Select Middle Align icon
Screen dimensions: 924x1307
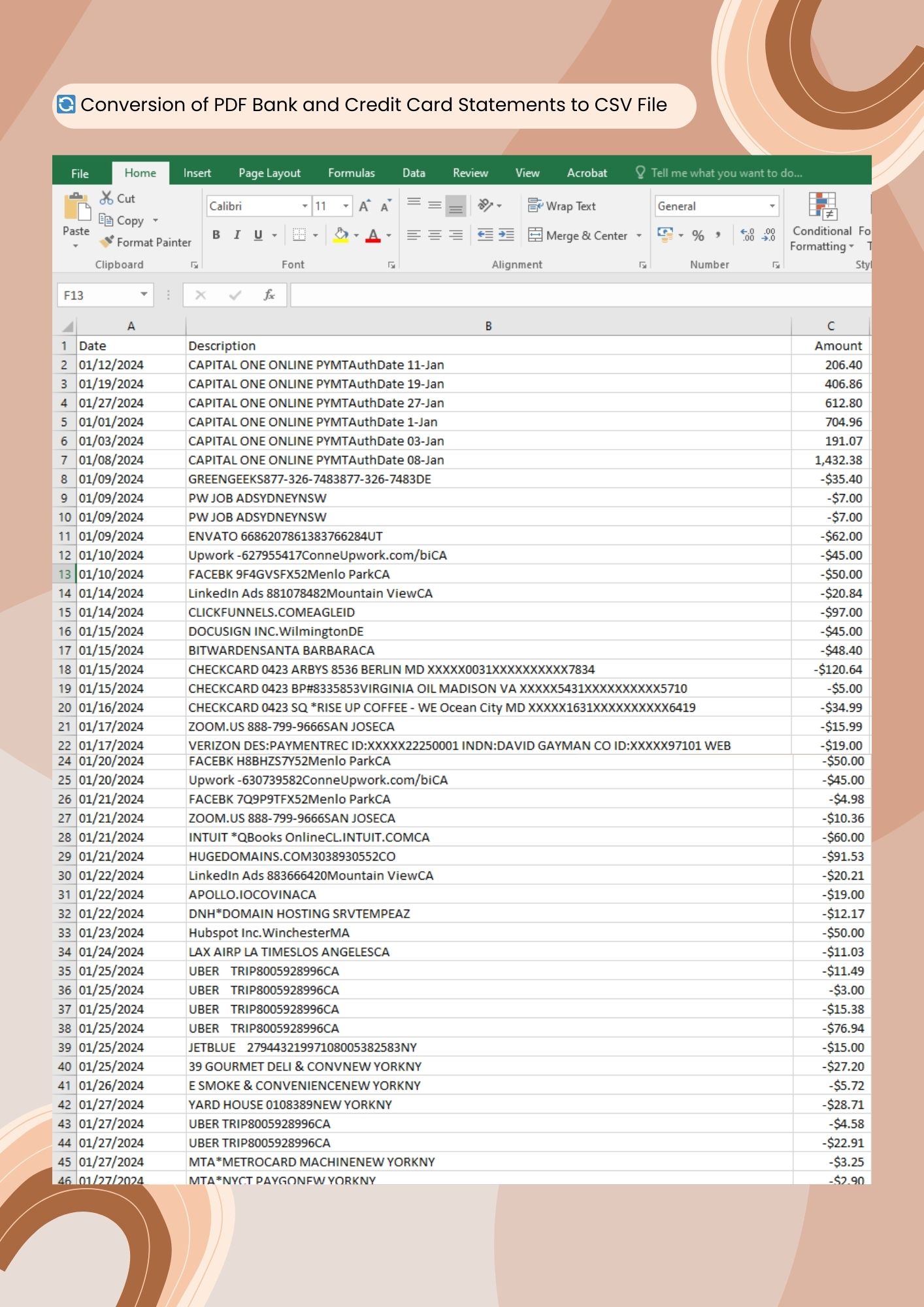click(435, 206)
